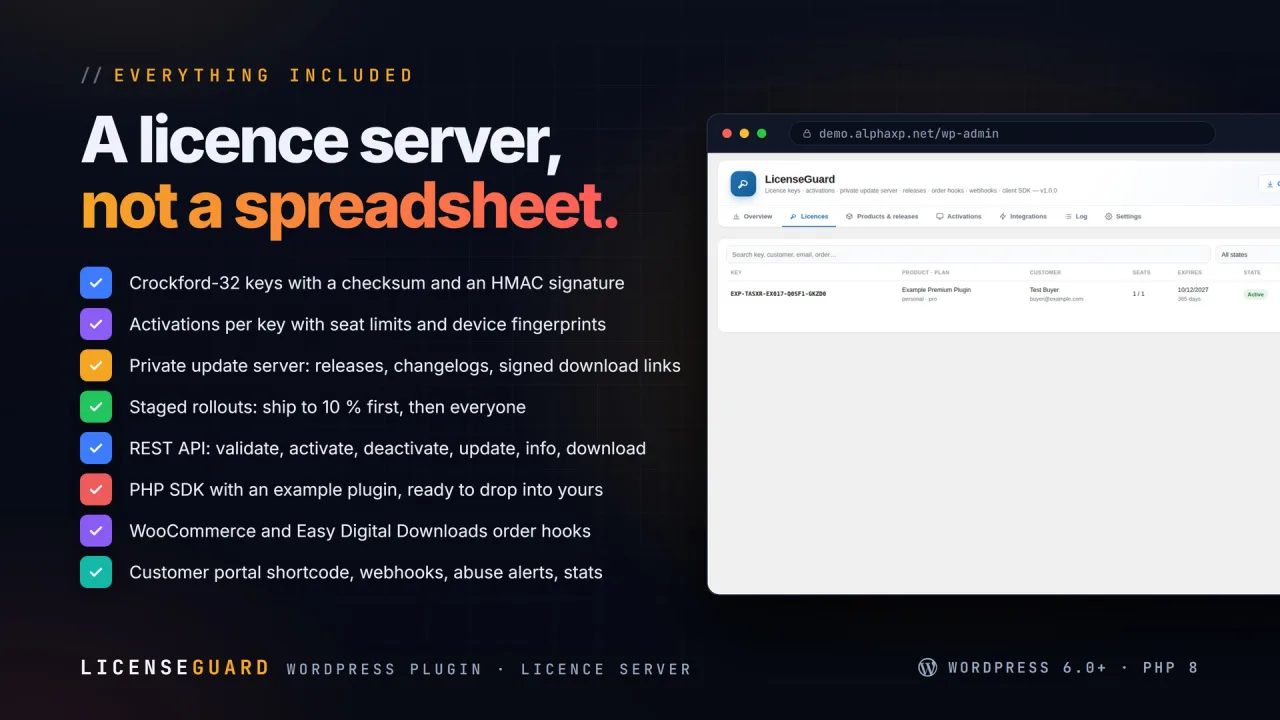Click the Settings gear icon
The image size is (1280, 720).
tap(1109, 216)
